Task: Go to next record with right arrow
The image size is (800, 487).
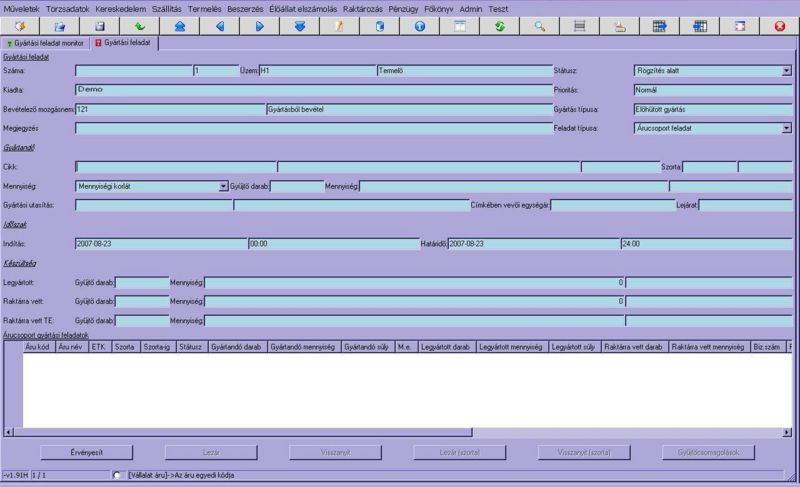Action: coord(259,26)
